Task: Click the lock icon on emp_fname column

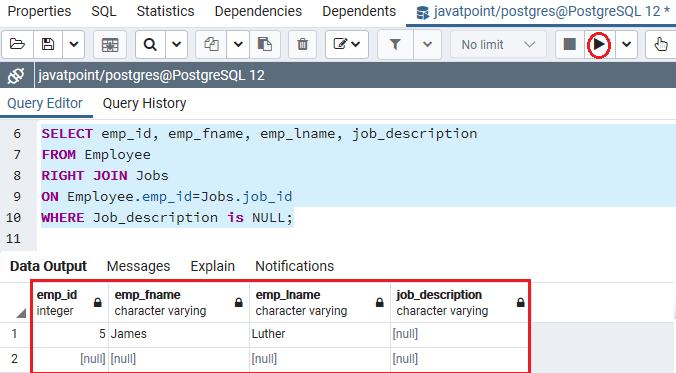Action: (x=239, y=303)
